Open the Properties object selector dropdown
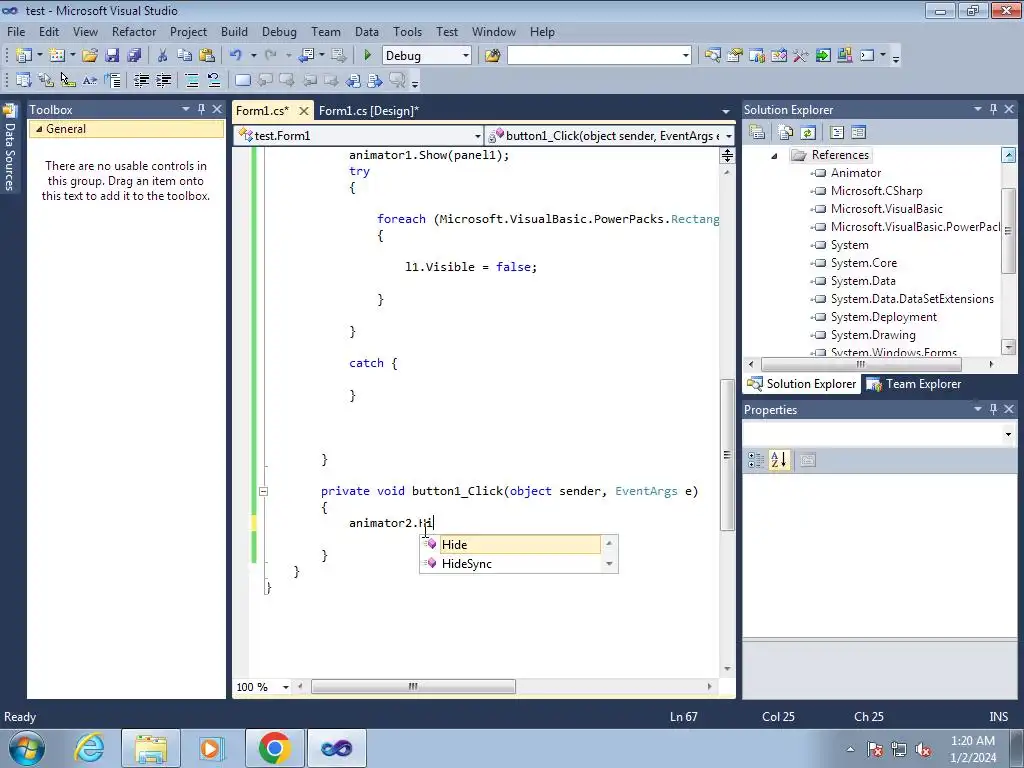The height and width of the screenshot is (768, 1024). [1008, 434]
